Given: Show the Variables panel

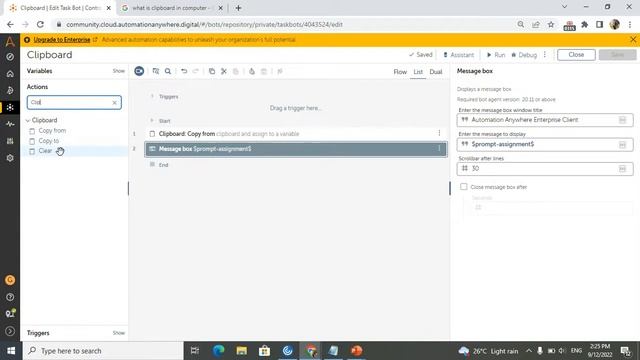Looking at the screenshot, I should tap(119, 71).
